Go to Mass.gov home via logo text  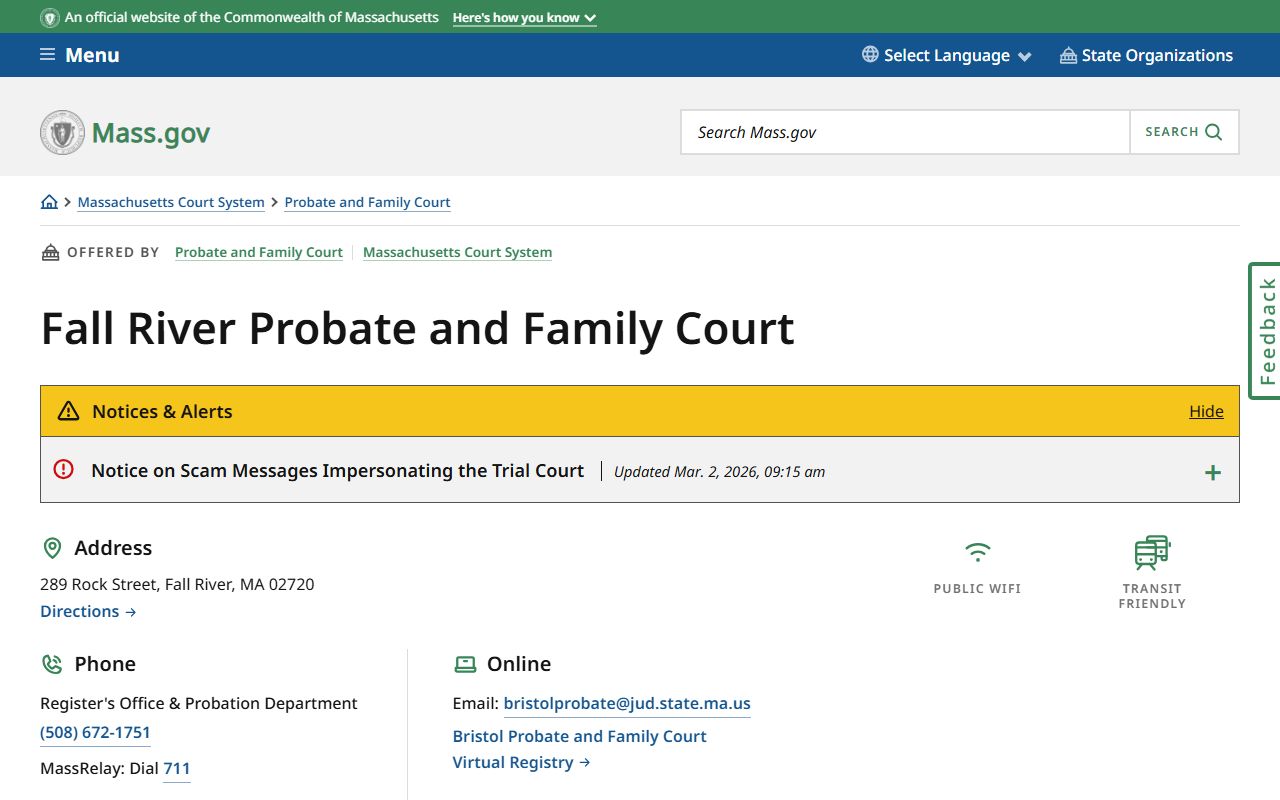151,133
